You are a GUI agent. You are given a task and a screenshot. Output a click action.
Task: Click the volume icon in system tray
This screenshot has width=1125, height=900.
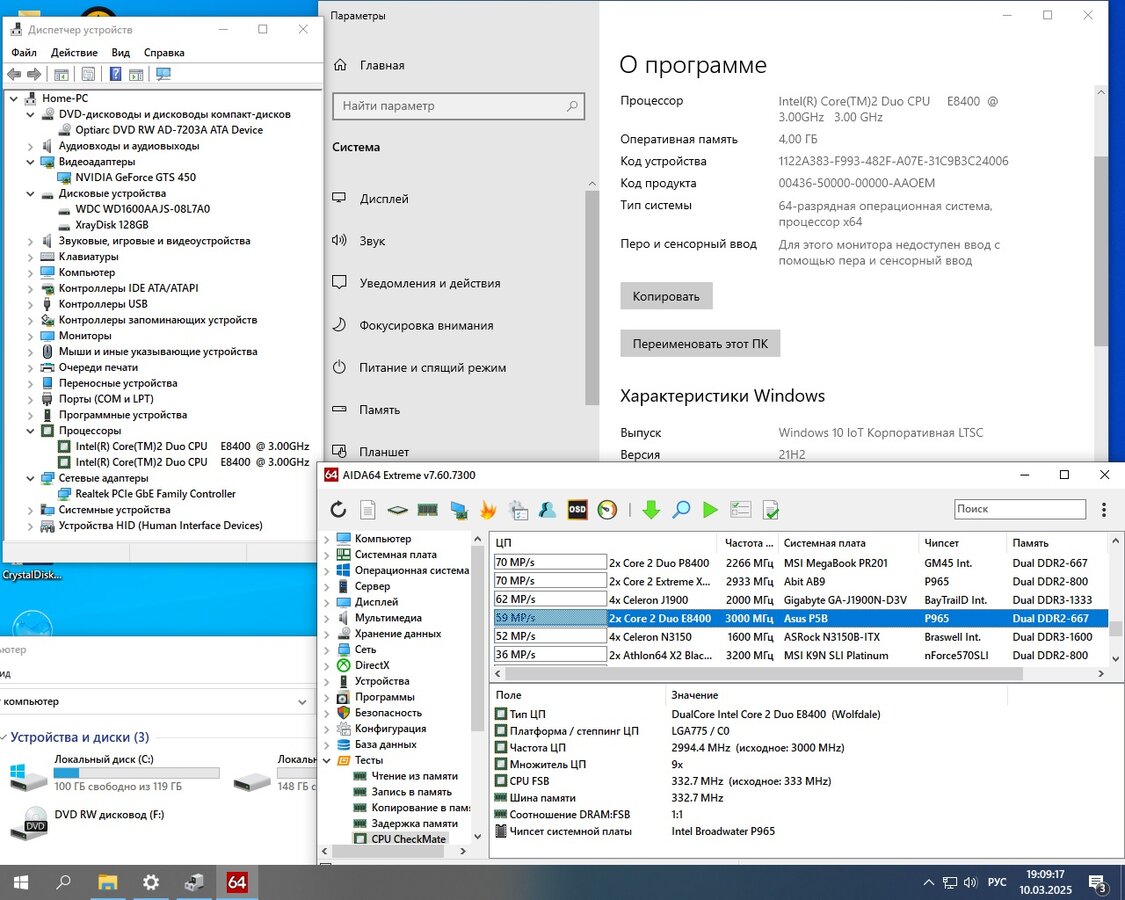(x=971, y=882)
